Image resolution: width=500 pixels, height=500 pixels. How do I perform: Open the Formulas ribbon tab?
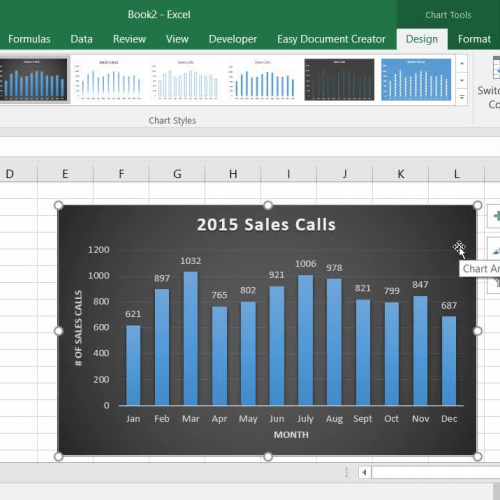(29, 39)
